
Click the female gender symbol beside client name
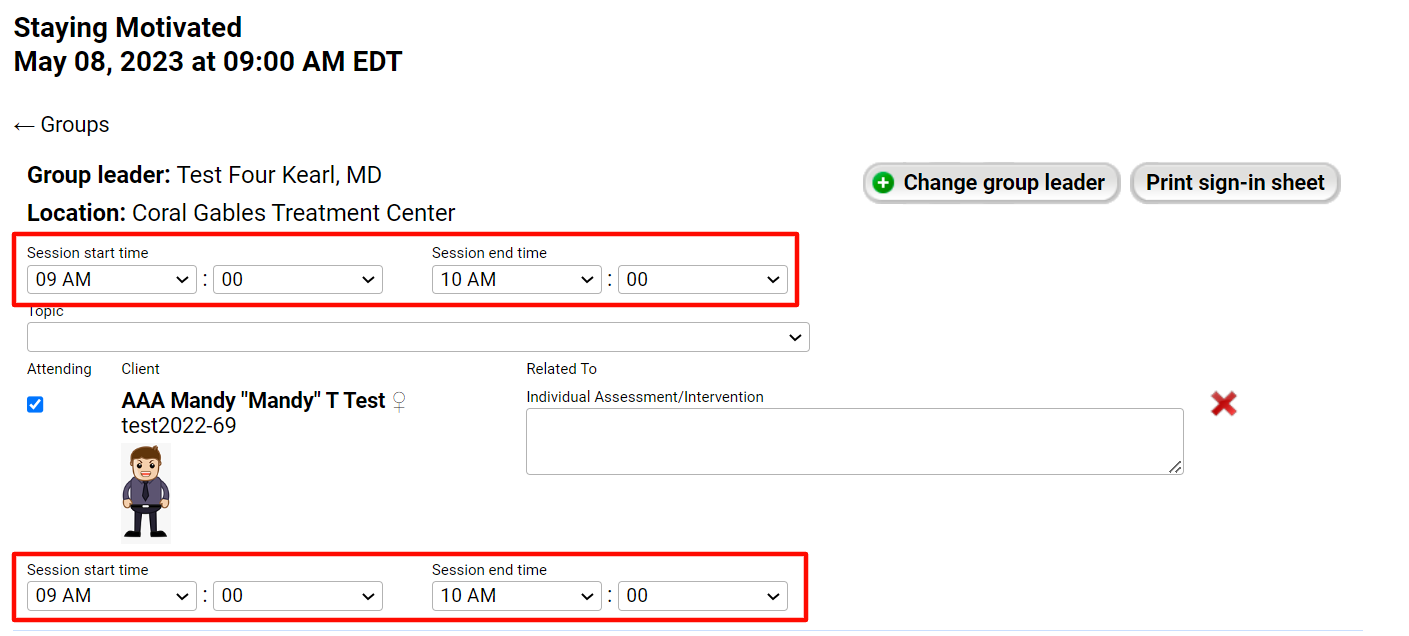399,402
